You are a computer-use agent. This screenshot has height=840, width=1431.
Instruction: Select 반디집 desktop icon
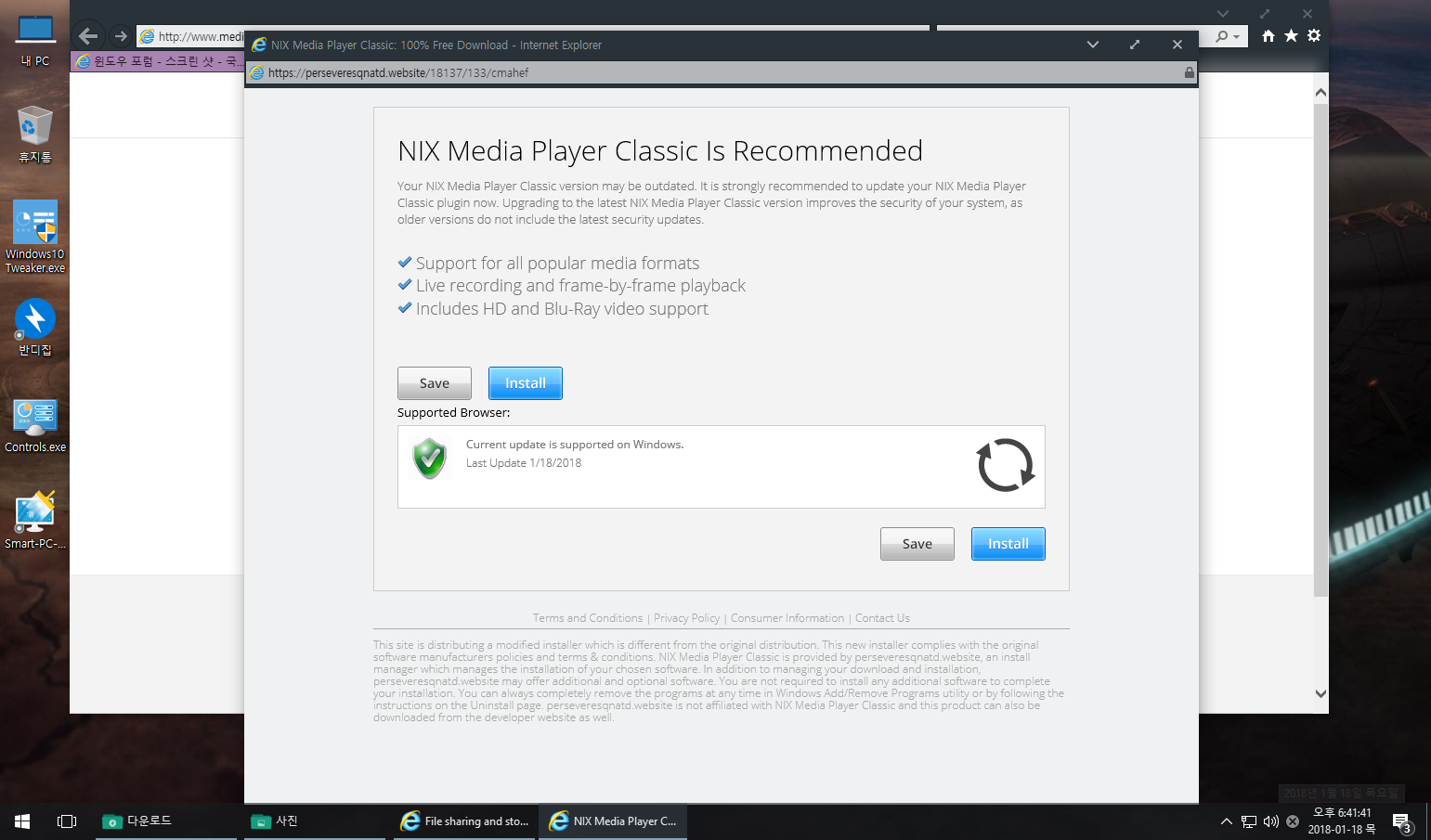click(x=35, y=328)
